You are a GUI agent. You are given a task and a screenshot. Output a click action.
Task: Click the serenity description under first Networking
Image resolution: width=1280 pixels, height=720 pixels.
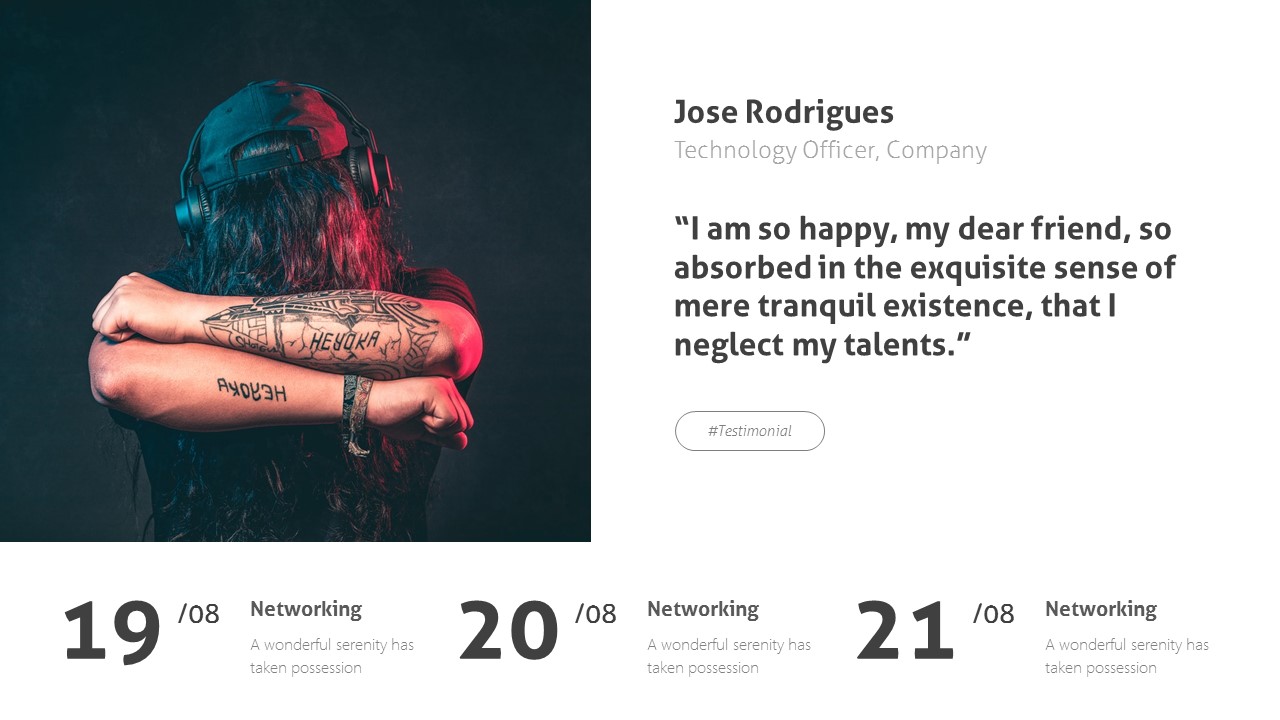pyautogui.click(x=332, y=656)
